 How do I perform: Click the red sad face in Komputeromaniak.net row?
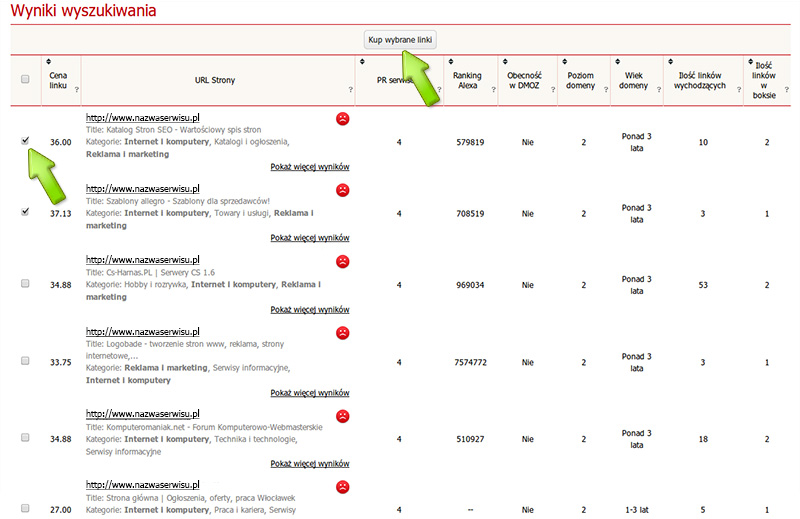coord(343,415)
